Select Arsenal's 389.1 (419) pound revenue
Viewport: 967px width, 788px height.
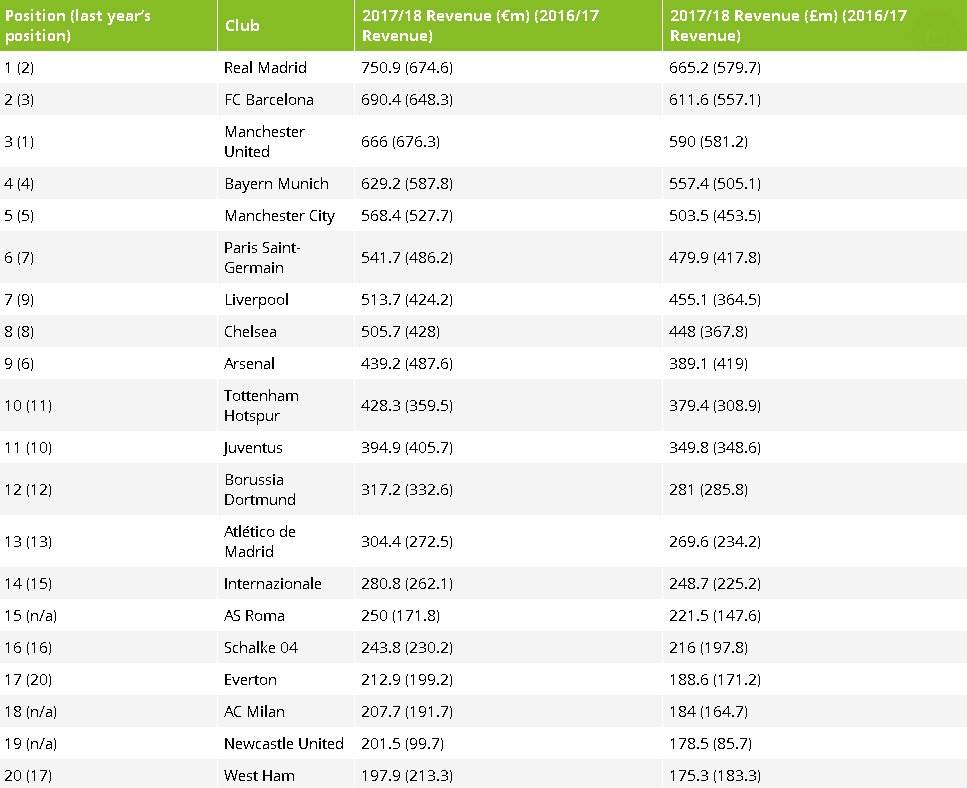tap(708, 364)
